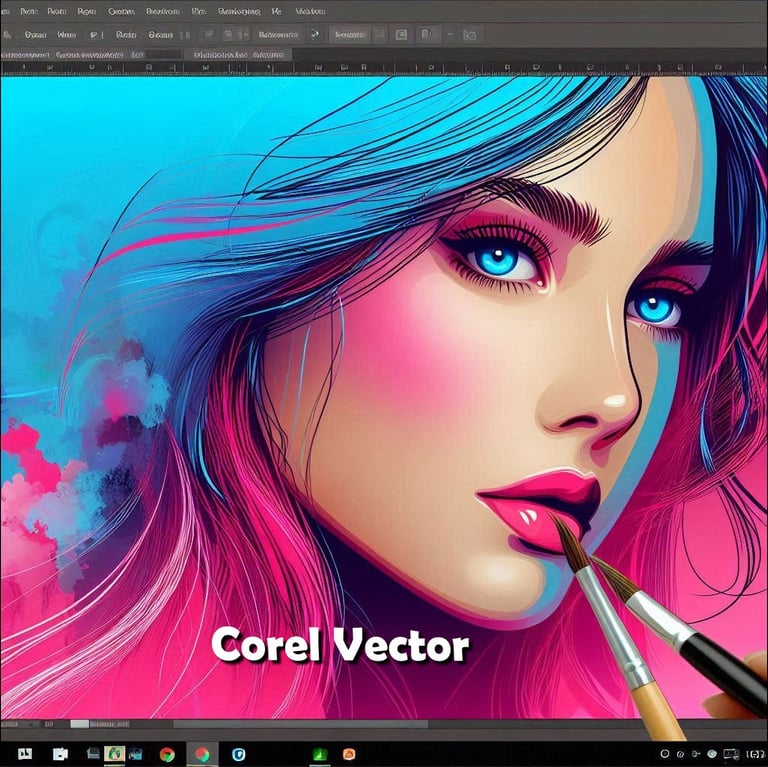768x767 pixels.
Task: Switch to the lighter active document tab
Action: tap(239, 55)
